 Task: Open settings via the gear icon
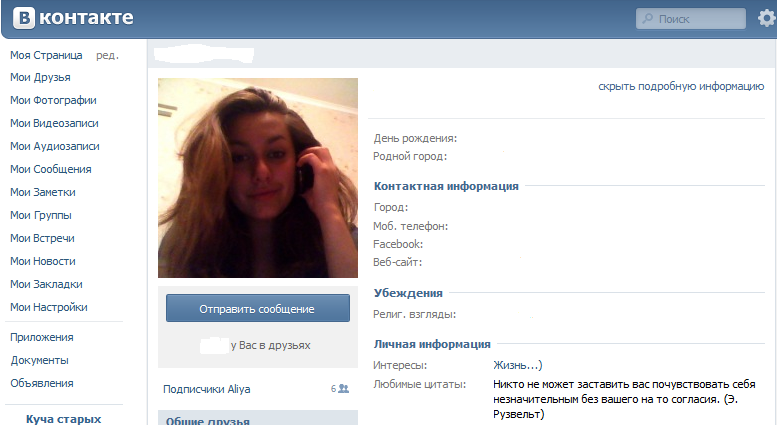coord(767,18)
